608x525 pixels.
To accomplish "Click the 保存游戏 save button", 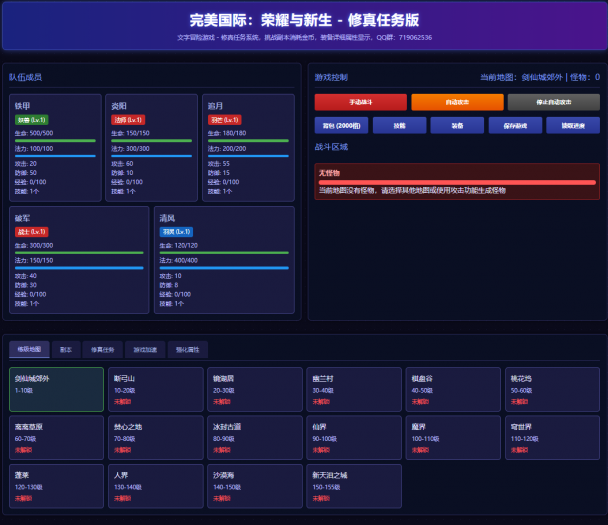I will [x=514, y=126].
